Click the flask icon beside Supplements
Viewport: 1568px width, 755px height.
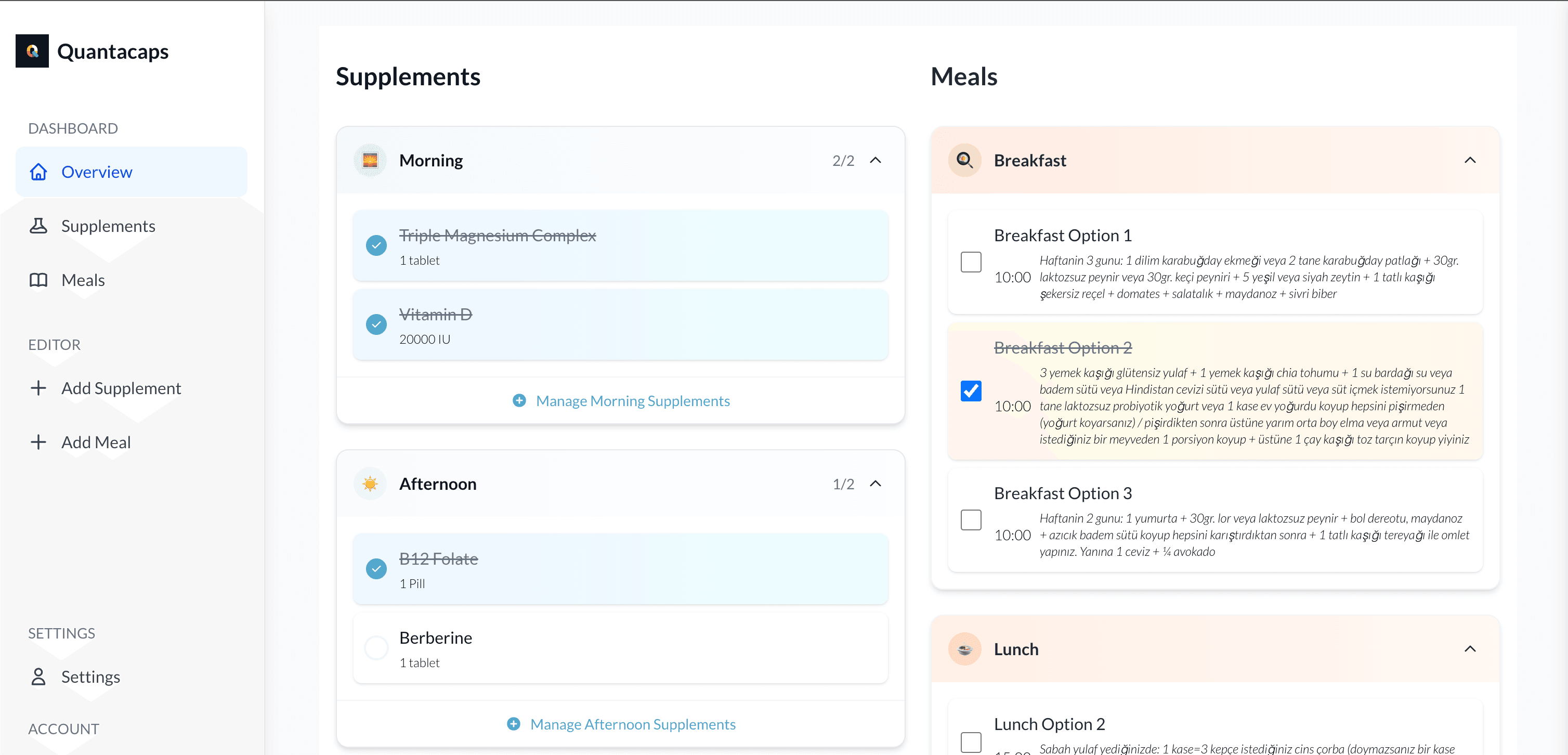38,225
